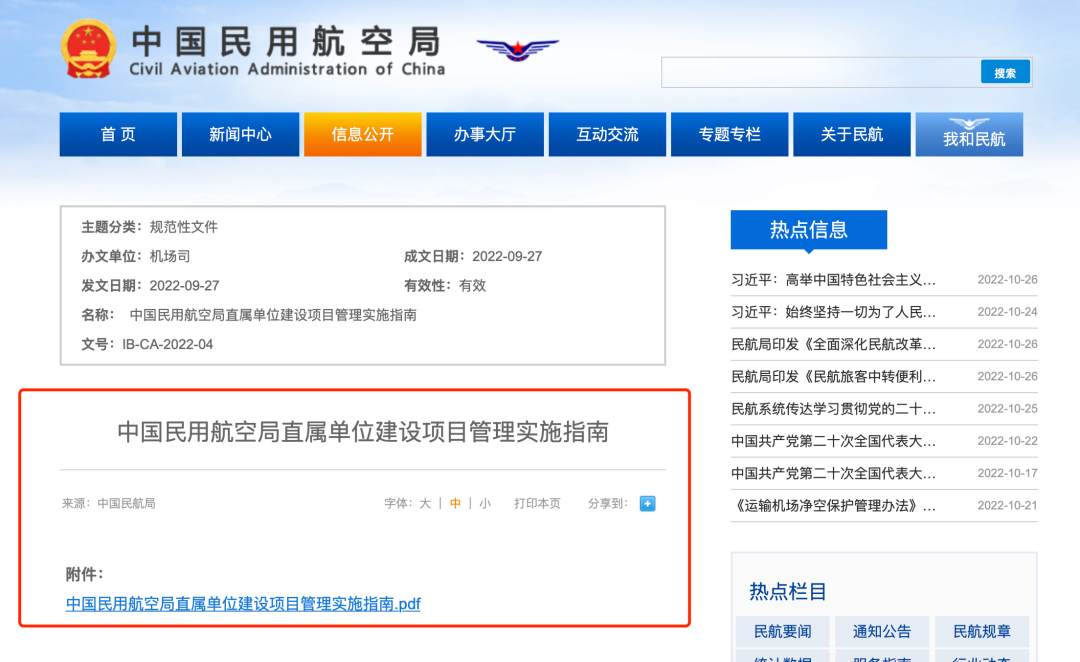This screenshot has height=662, width=1080.
Task: Focus the site search input field
Action: point(821,72)
